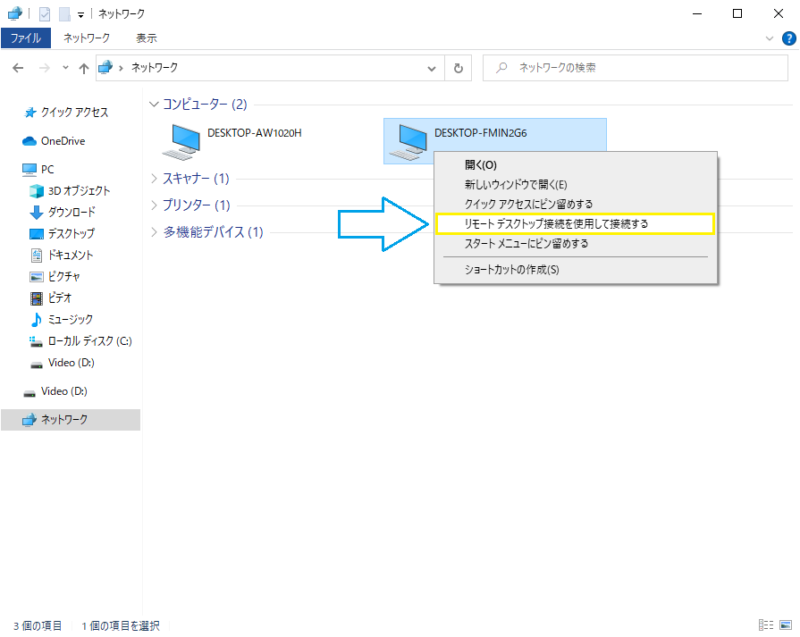Open the ファイル tab
The image size is (800, 637).
26,38
